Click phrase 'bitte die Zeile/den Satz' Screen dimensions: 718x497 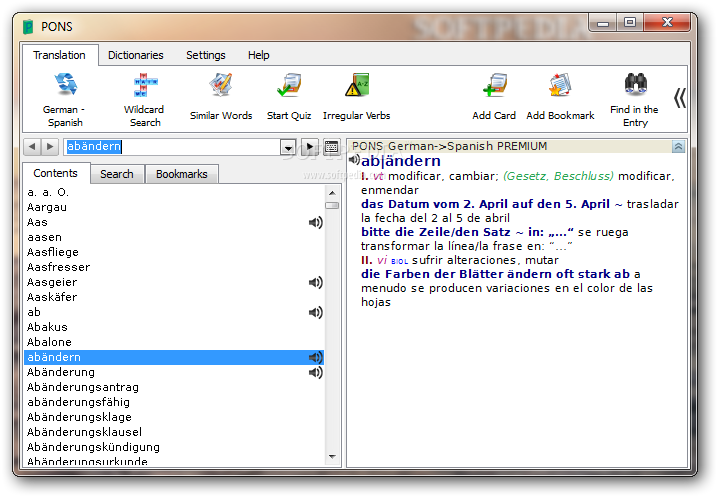click(435, 233)
